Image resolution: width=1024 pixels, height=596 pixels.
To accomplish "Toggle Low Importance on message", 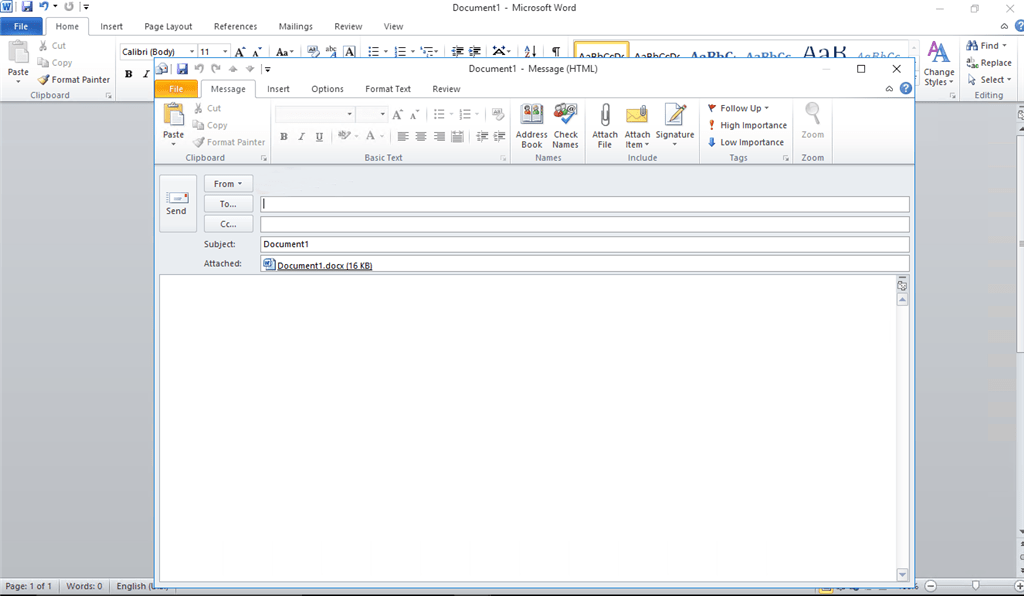I will [x=746, y=142].
